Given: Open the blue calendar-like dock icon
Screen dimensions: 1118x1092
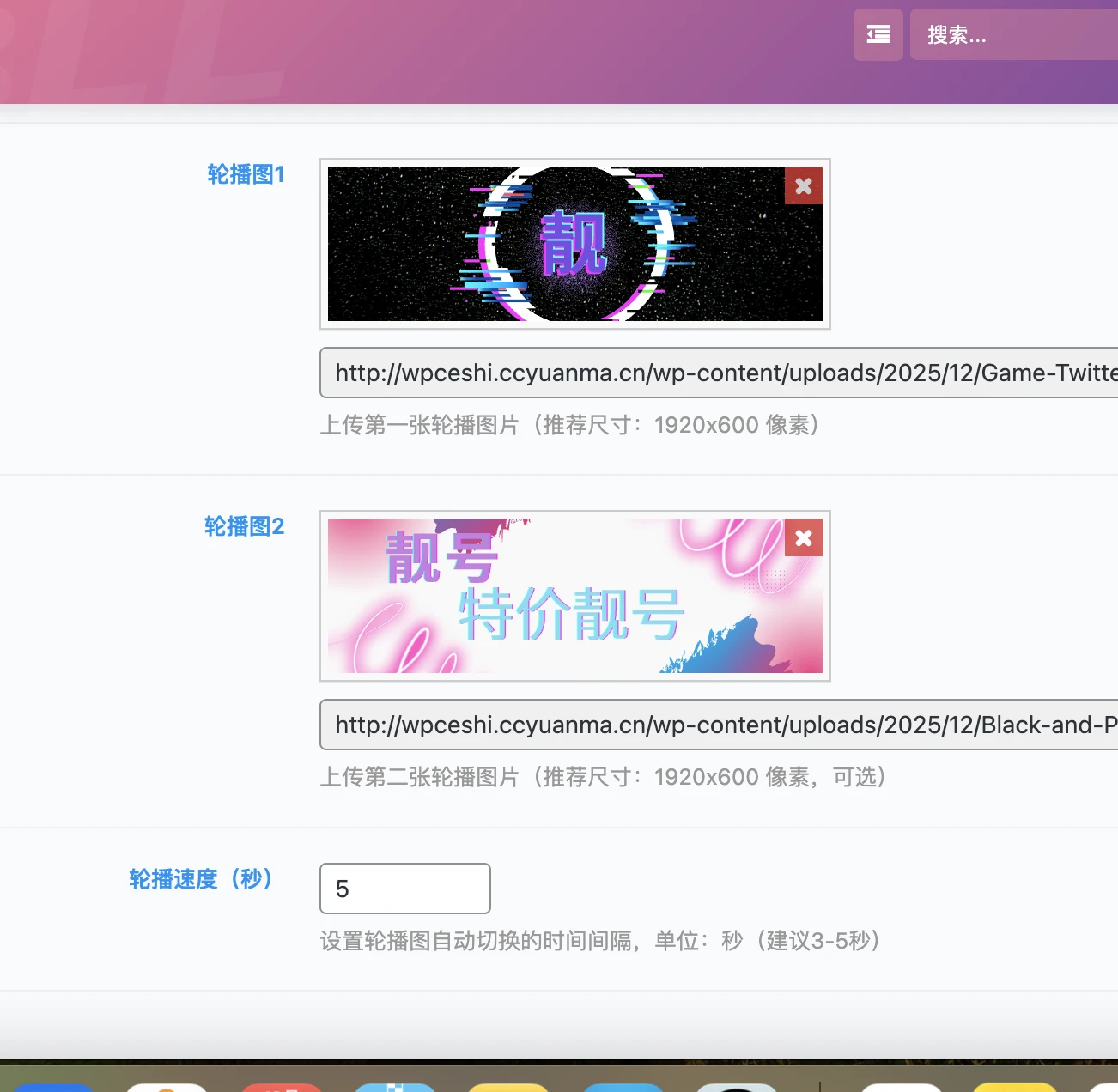Looking at the screenshot, I should coord(623,1086).
